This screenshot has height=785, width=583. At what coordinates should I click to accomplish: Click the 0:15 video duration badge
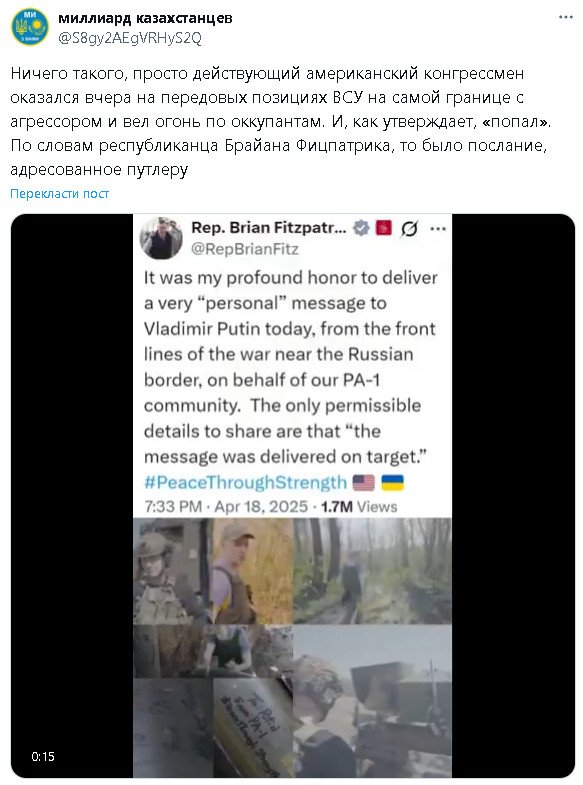(x=43, y=756)
